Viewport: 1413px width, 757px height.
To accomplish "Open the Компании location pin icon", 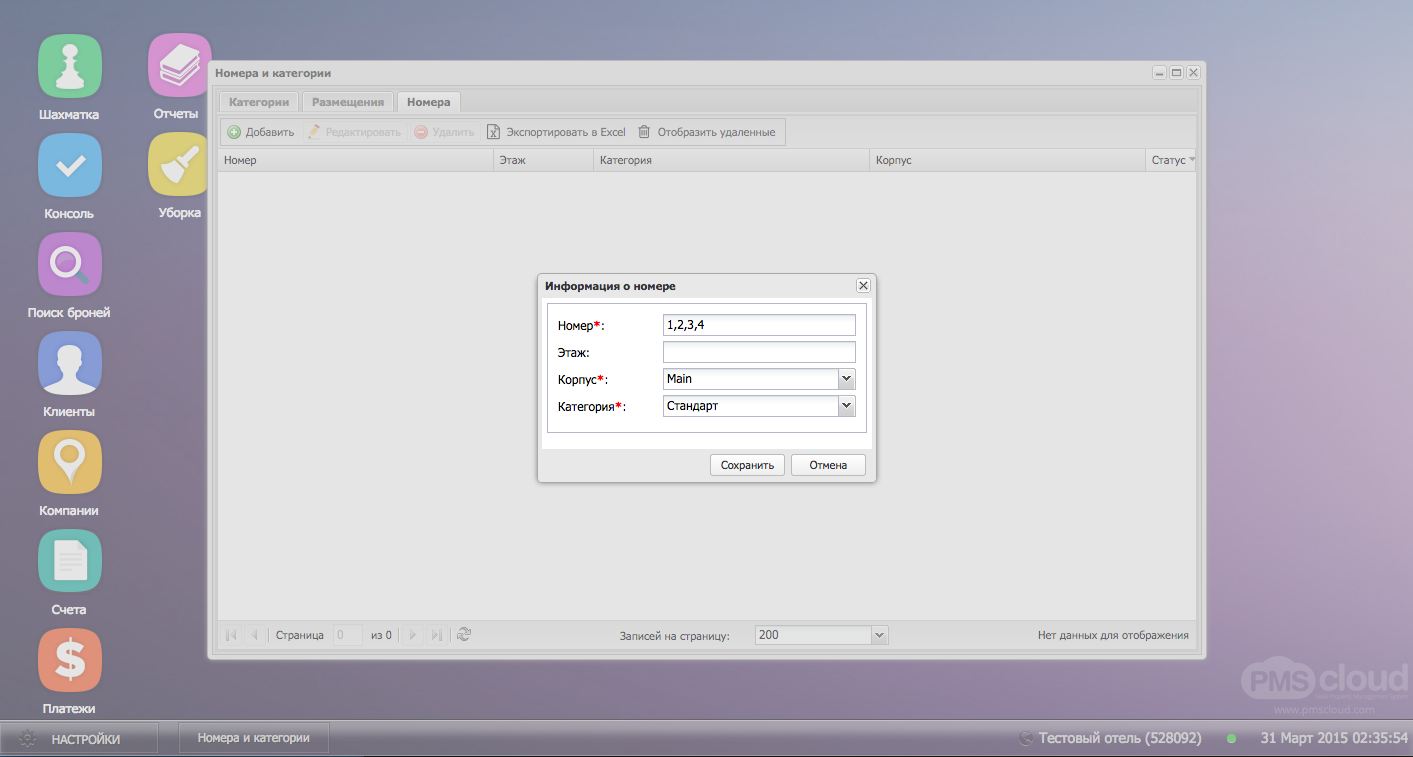I will (69, 462).
